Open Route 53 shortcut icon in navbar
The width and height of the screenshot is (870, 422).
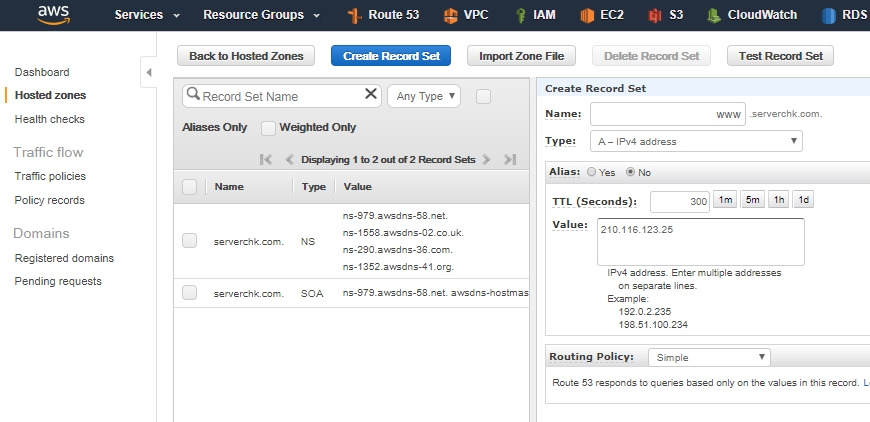pyautogui.click(x=355, y=16)
